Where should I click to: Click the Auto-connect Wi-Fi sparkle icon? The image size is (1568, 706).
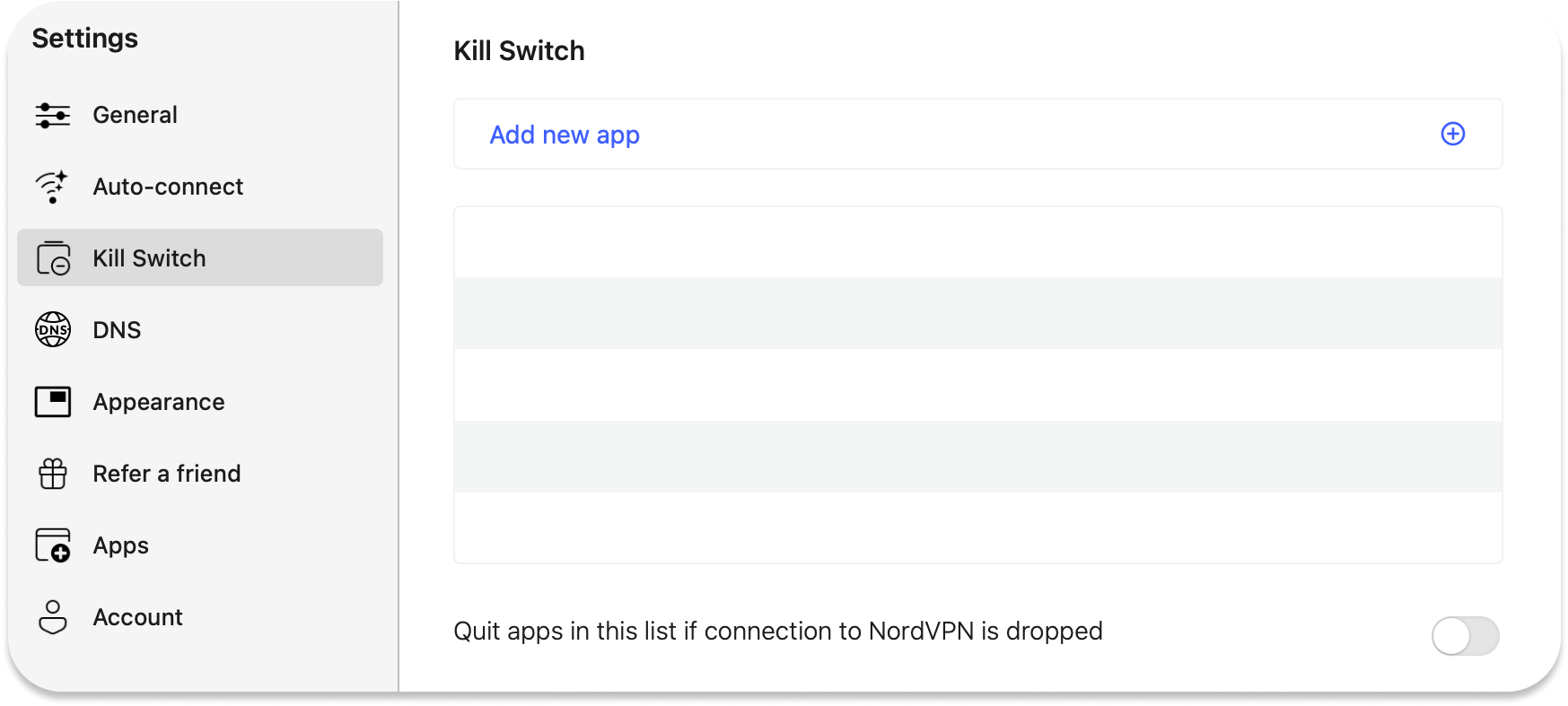point(52,187)
